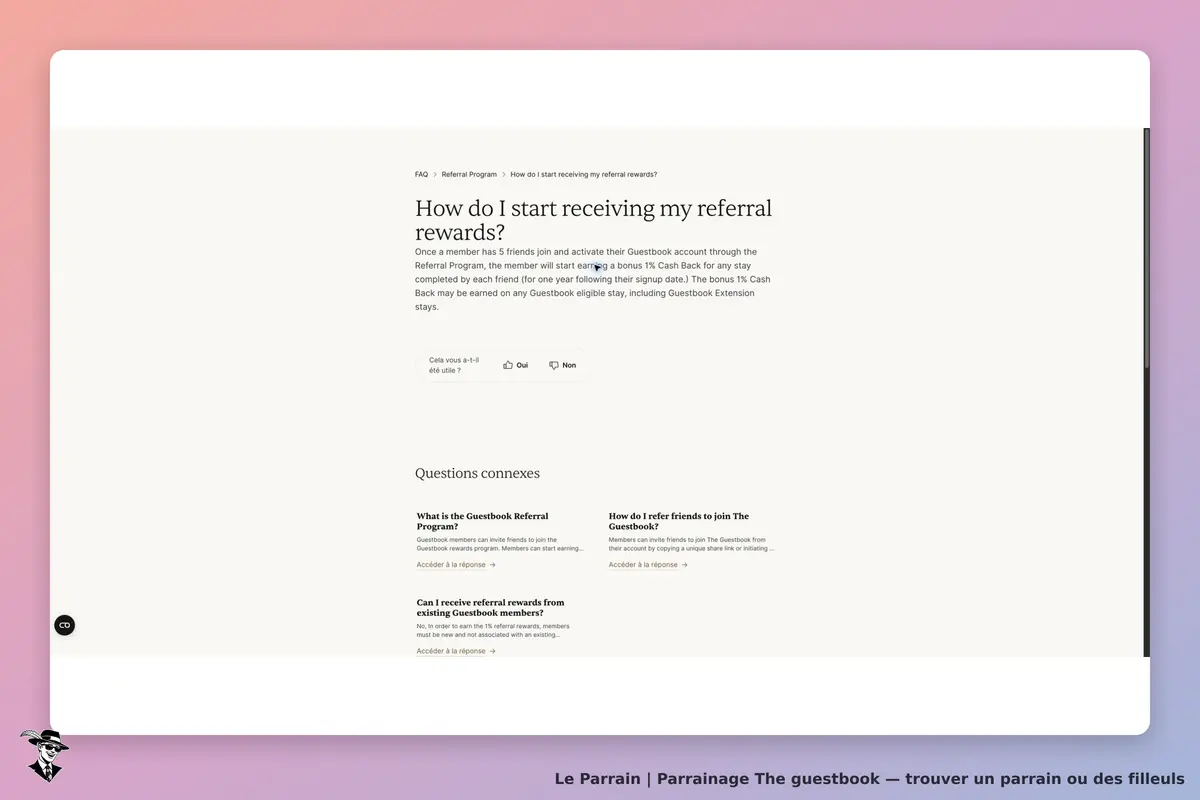Click the breadcrumb chevron after Referral Program
Viewport: 1200px width, 800px height.
click(x=504, y=174)
